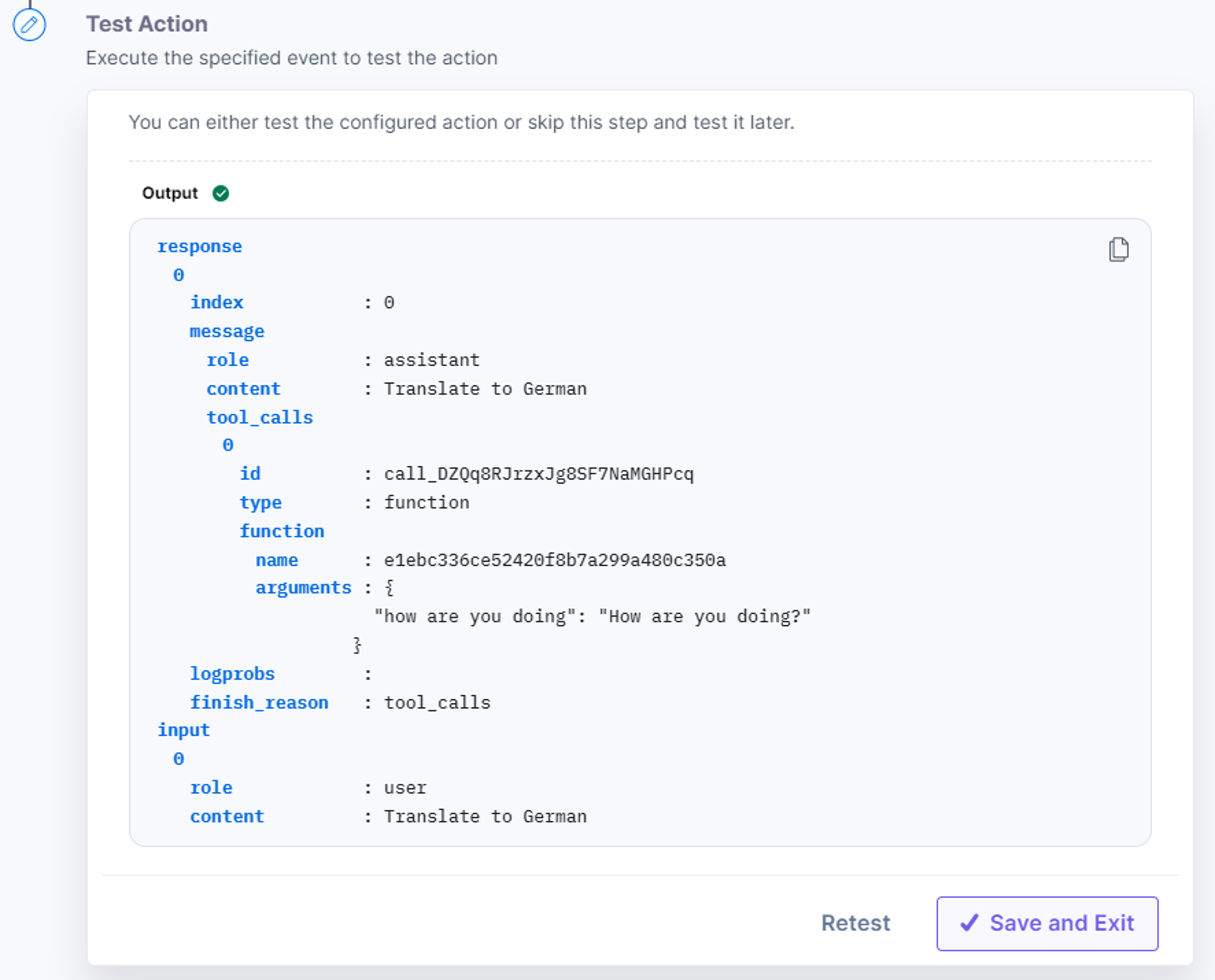This screenshot has height=980, width=1215.
Task: Select the arguments key
Action: coord(304,588)
